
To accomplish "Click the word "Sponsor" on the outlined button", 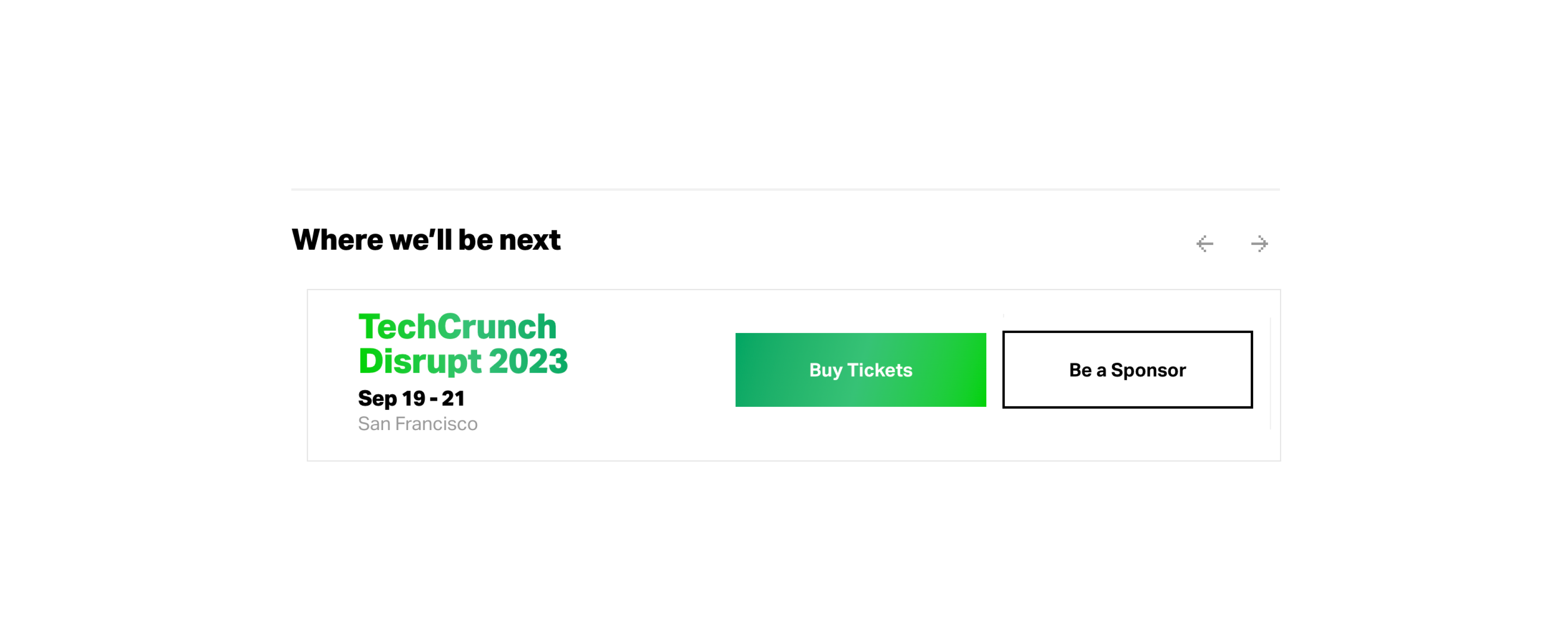I will [x=1148, y=370].
